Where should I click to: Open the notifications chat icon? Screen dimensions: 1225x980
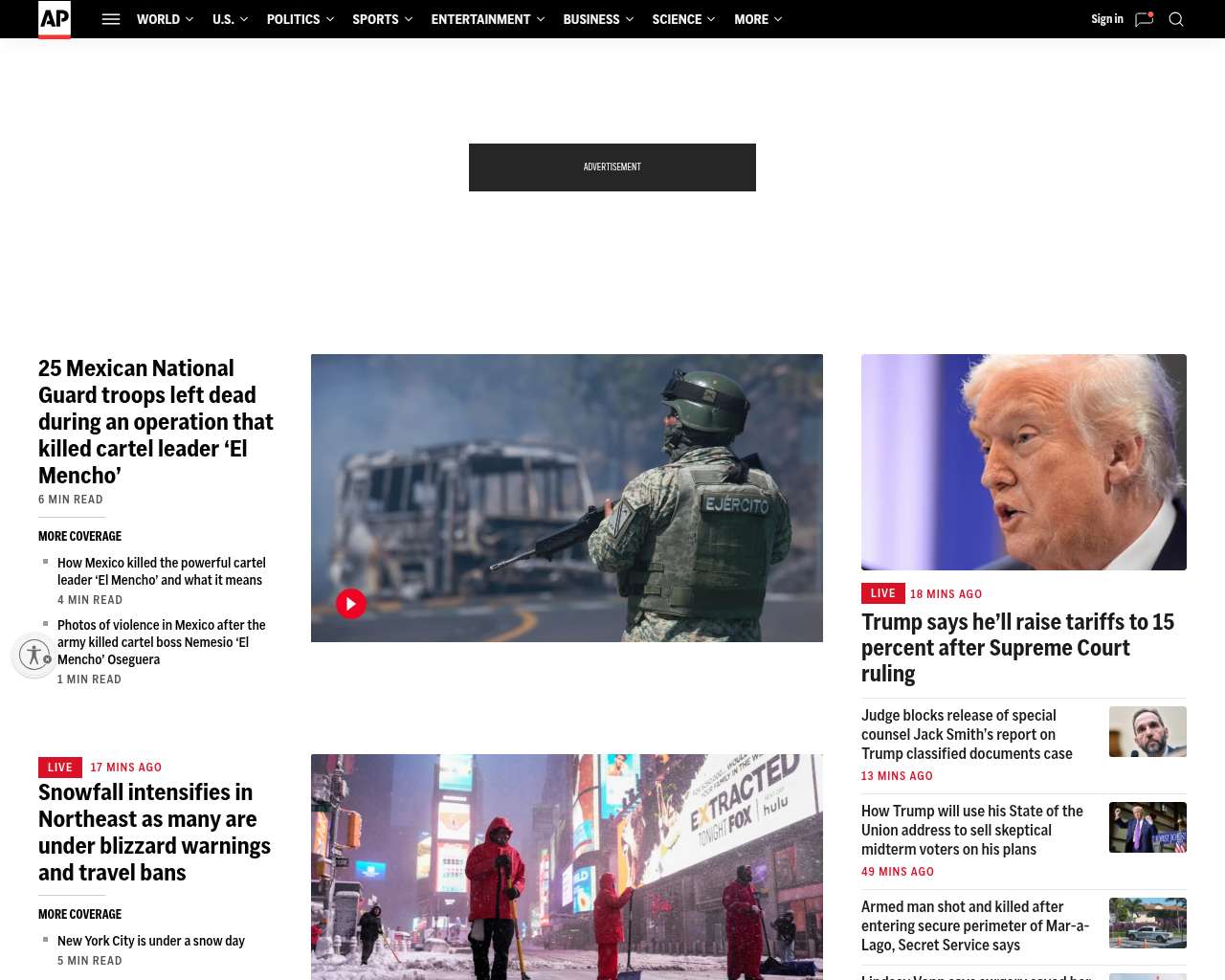tap(1144, 19)
